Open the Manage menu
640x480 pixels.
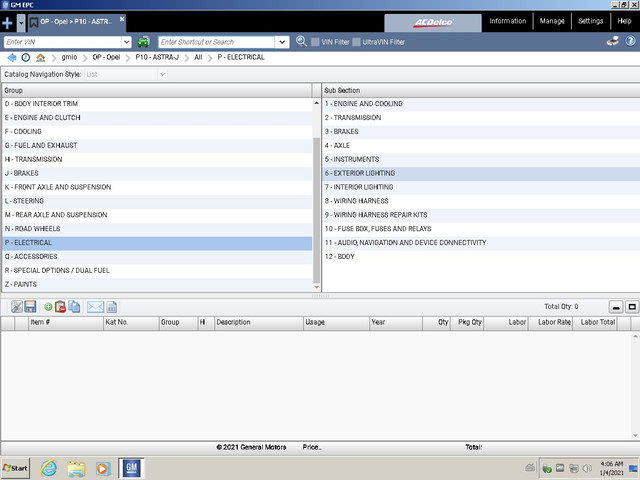[x=552, y=21]
